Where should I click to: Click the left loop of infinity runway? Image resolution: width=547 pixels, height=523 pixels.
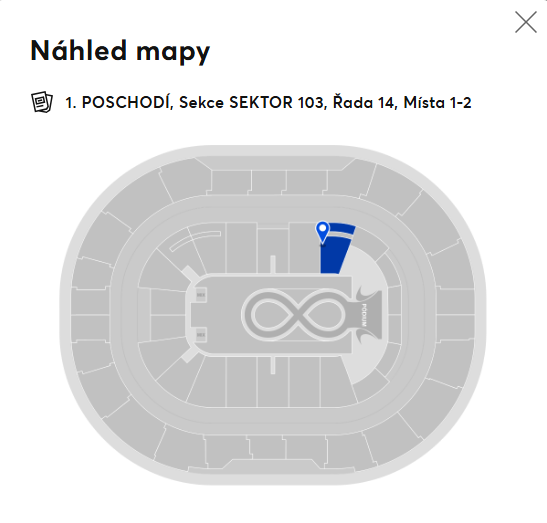270,314
